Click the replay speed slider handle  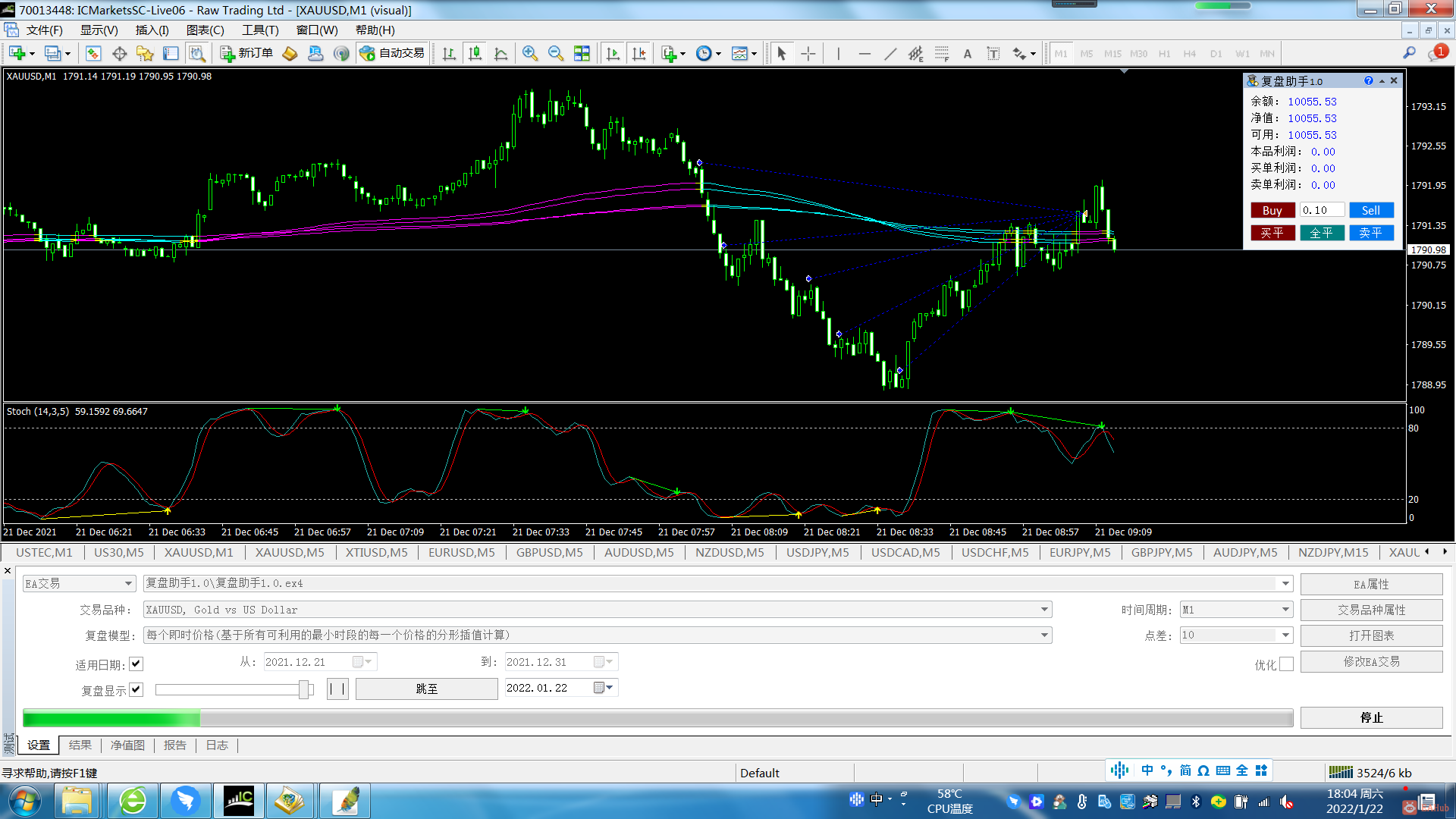click(x=304, y=689)
